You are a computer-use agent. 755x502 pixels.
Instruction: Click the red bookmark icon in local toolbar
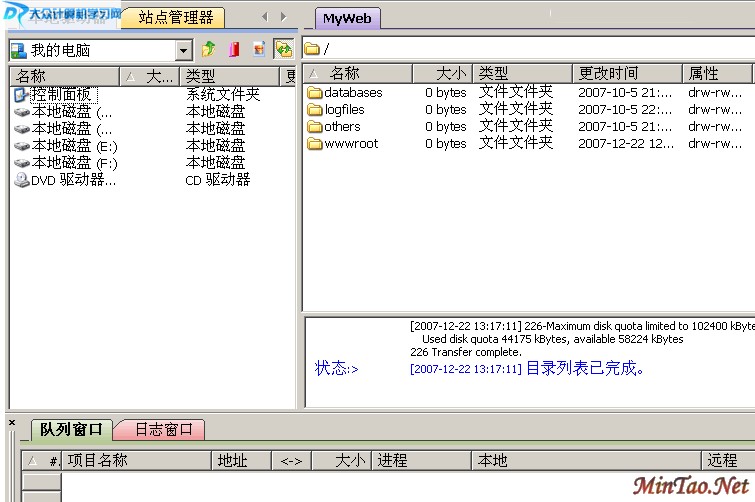point(234,49)
